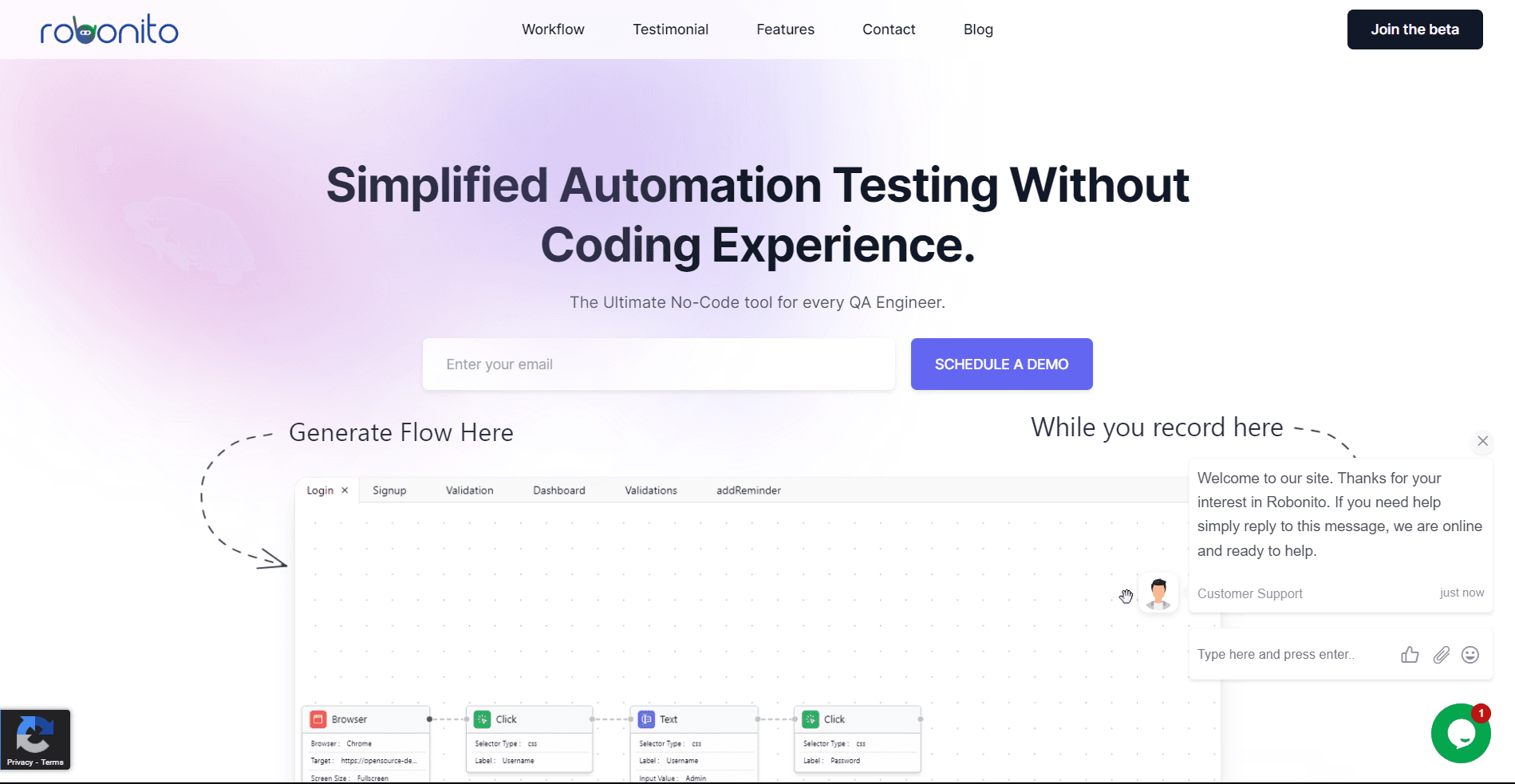Open the Features nav link
The height and width of the screenshot is (784, 1515).
point(785,30)
